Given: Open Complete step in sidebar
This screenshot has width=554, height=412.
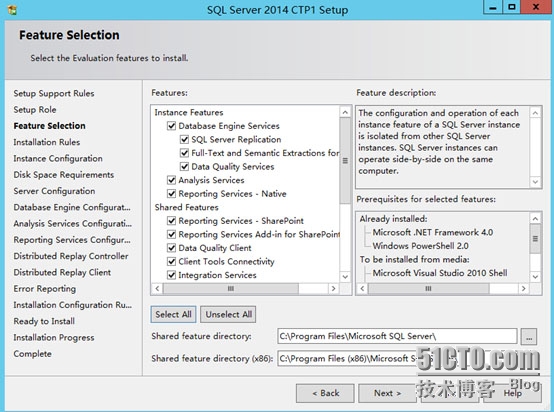Looking at the screenshot, I should [33, 354].
